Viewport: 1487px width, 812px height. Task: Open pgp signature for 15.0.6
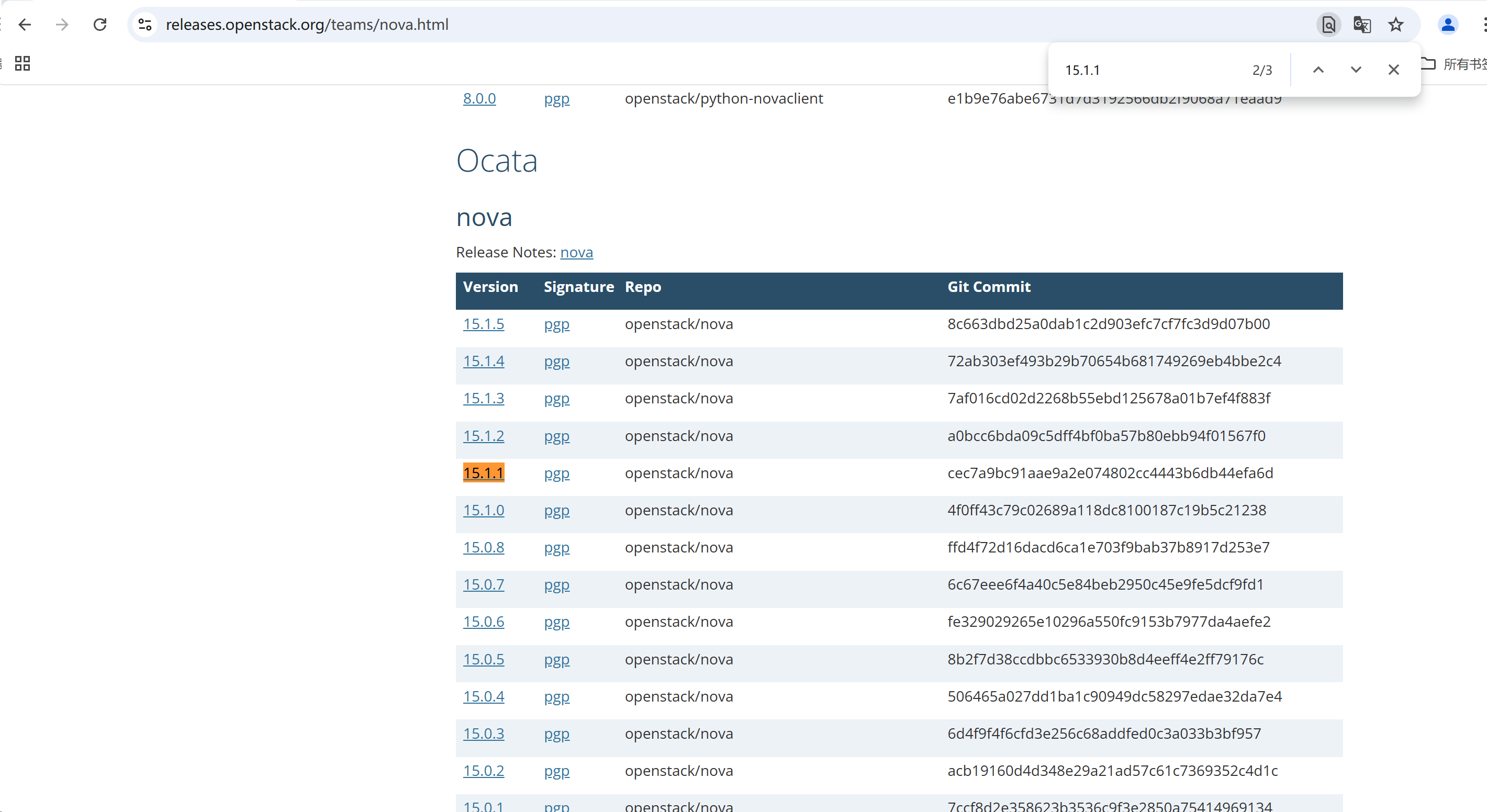pos(556,623)
